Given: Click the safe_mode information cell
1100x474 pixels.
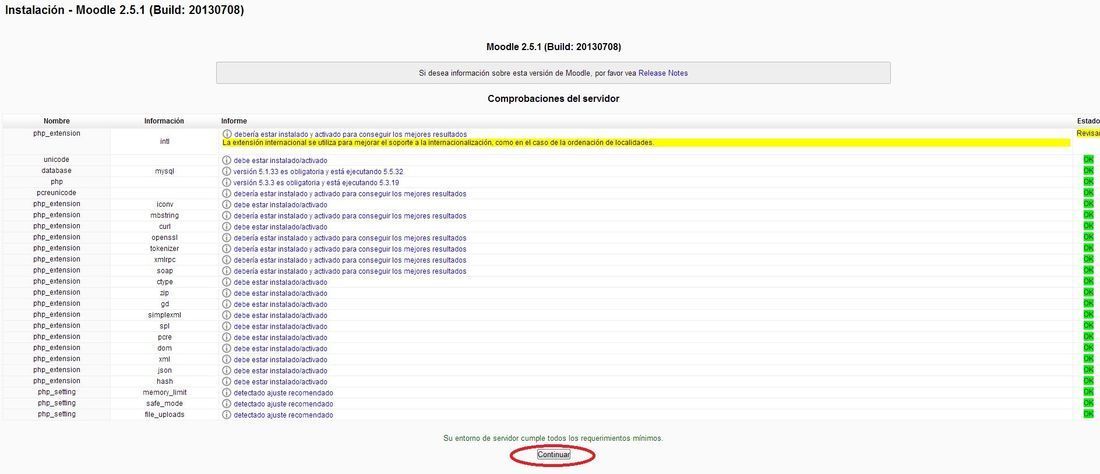Looking at the screenshot, I should (x=164, y=404).
